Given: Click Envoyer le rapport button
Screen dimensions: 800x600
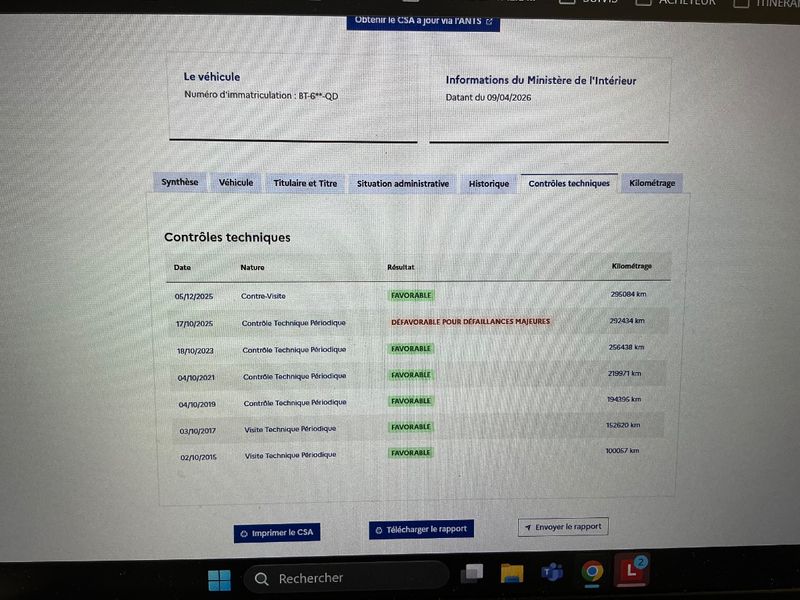Looking at the screenshot, I should 563,527.
